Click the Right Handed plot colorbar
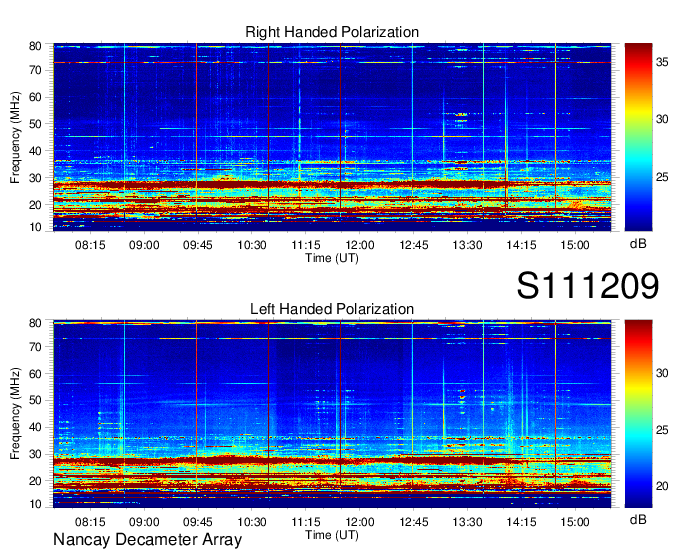 [x=638, y=137]
